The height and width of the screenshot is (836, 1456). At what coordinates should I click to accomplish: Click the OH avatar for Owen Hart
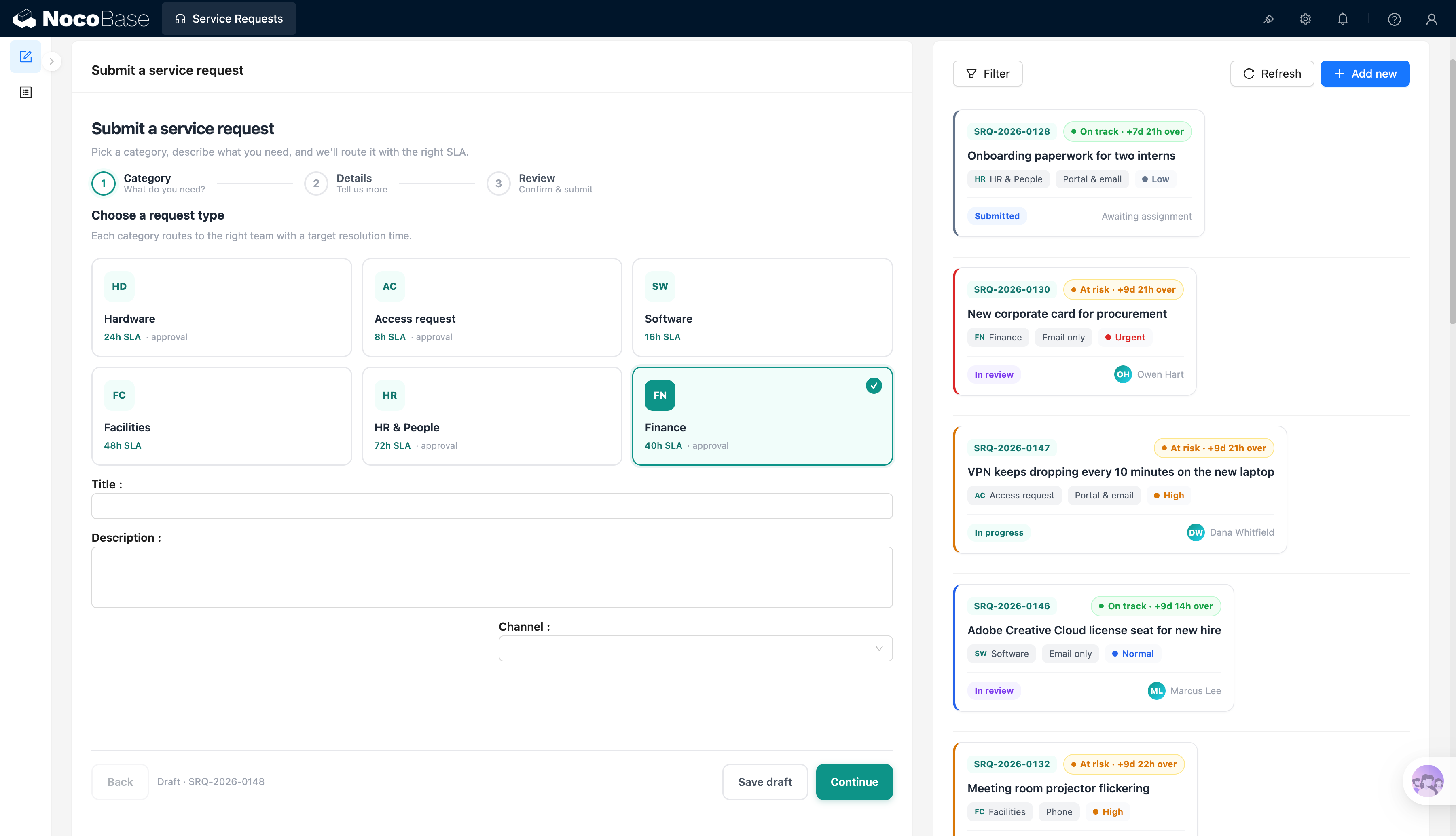click(1123, 374)
